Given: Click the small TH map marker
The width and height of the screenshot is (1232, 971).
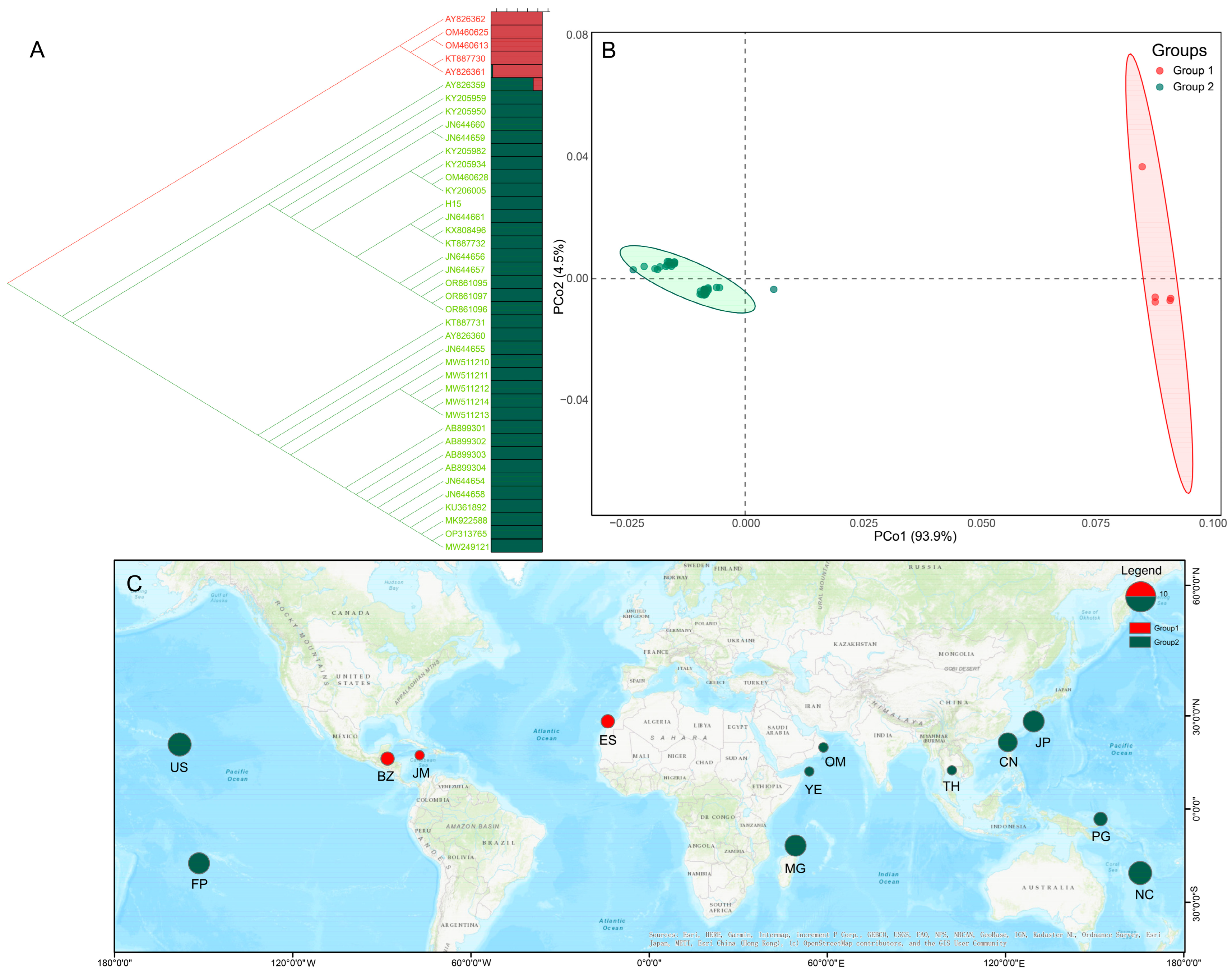Looking at the screenshot, I should pyautogui.click(x=952, y=770).
